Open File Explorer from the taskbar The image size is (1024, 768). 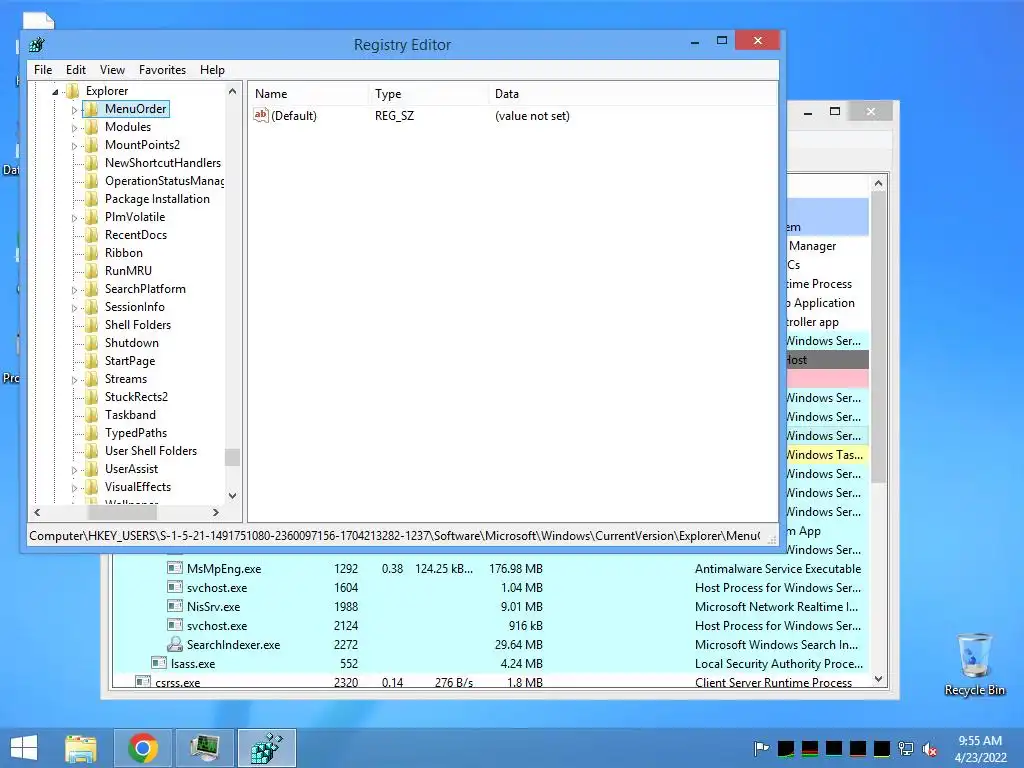click(81, 748)
